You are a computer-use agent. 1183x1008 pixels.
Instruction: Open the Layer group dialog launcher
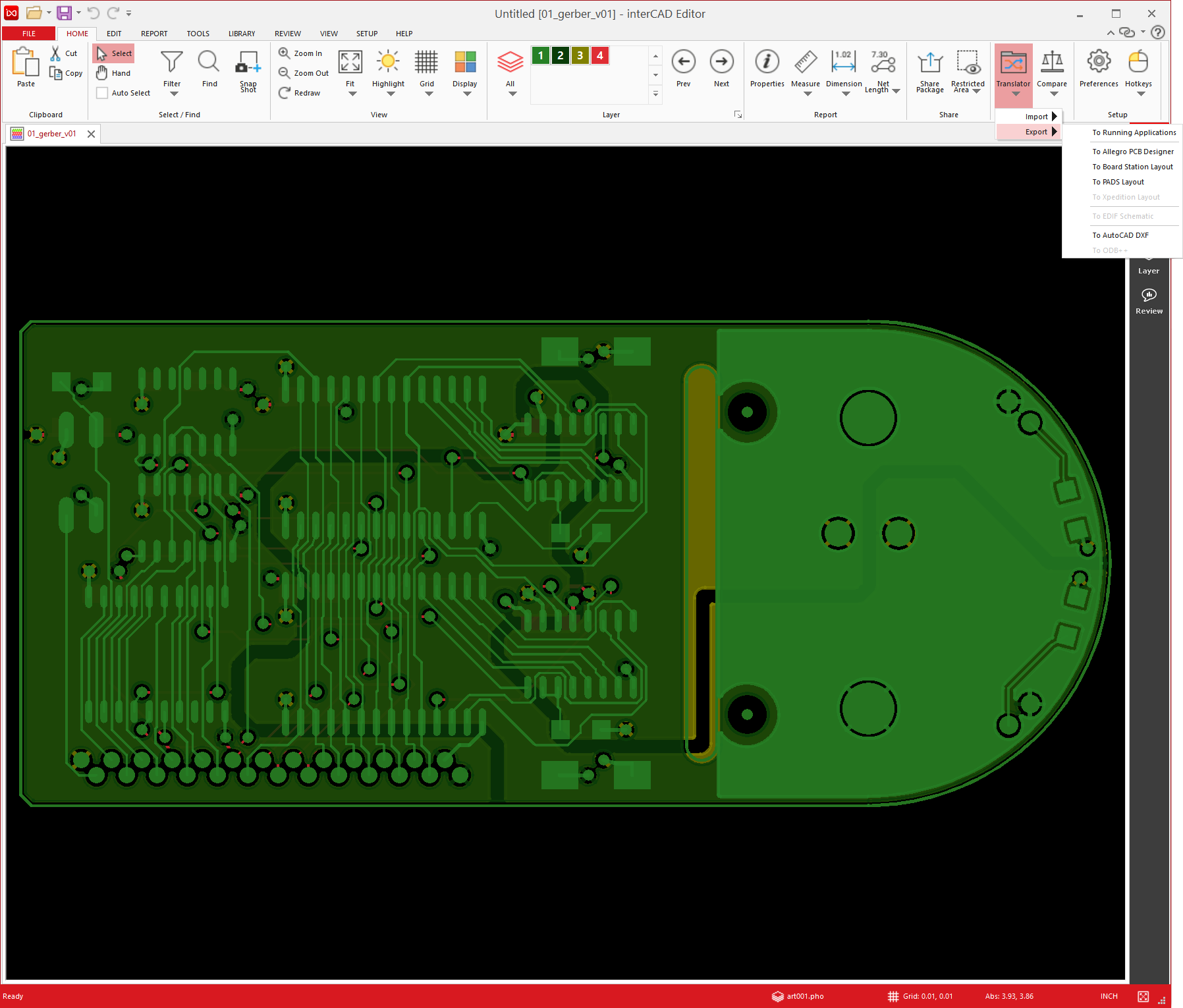(738, 115)
